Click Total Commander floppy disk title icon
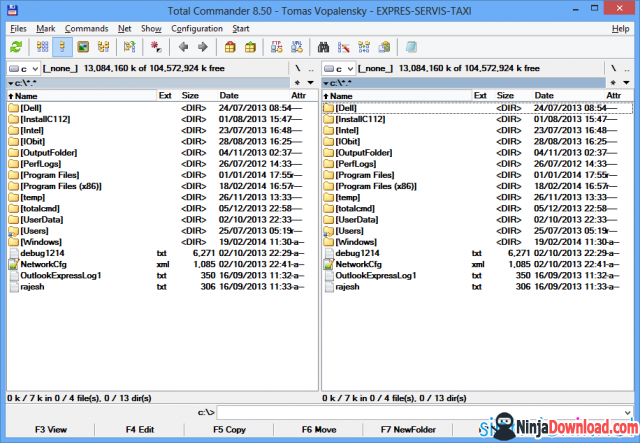Screen dimensions: 640x443 (13, 10)
